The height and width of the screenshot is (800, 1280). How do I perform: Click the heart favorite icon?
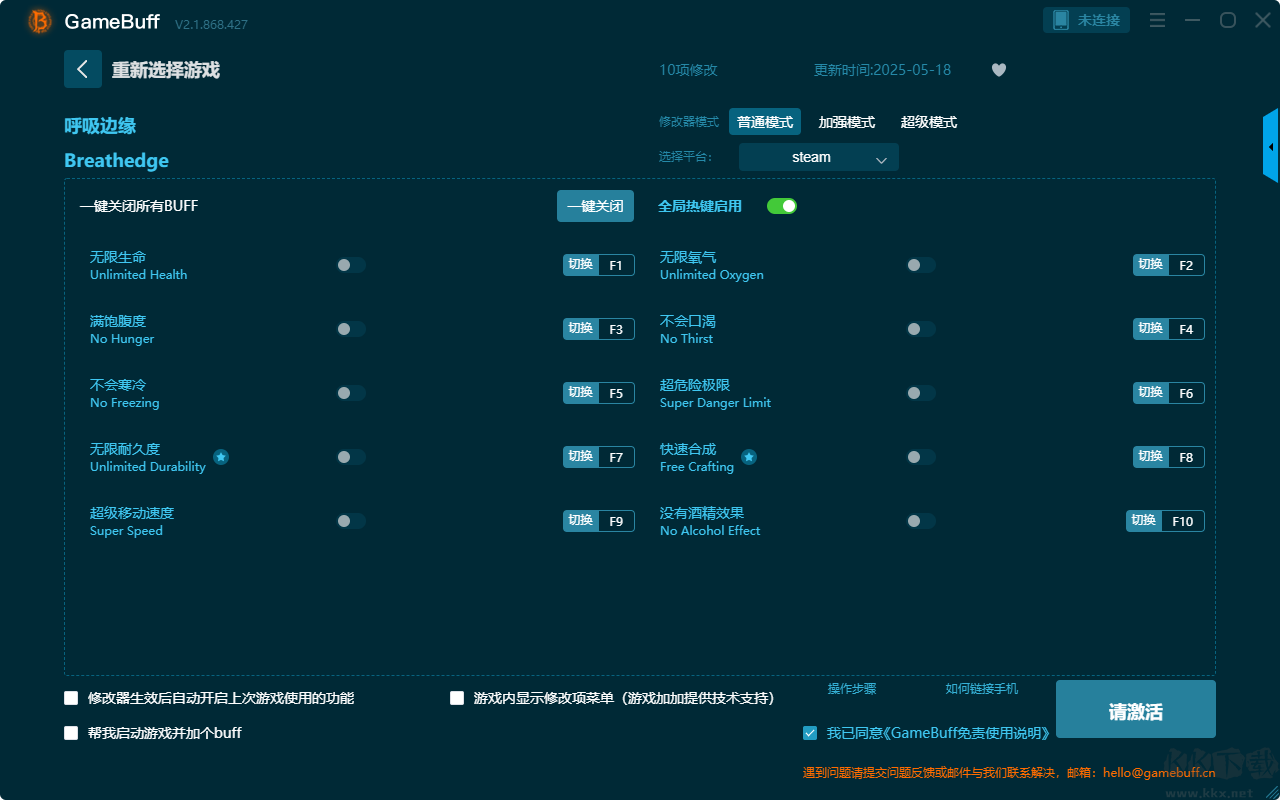(998, 70)
